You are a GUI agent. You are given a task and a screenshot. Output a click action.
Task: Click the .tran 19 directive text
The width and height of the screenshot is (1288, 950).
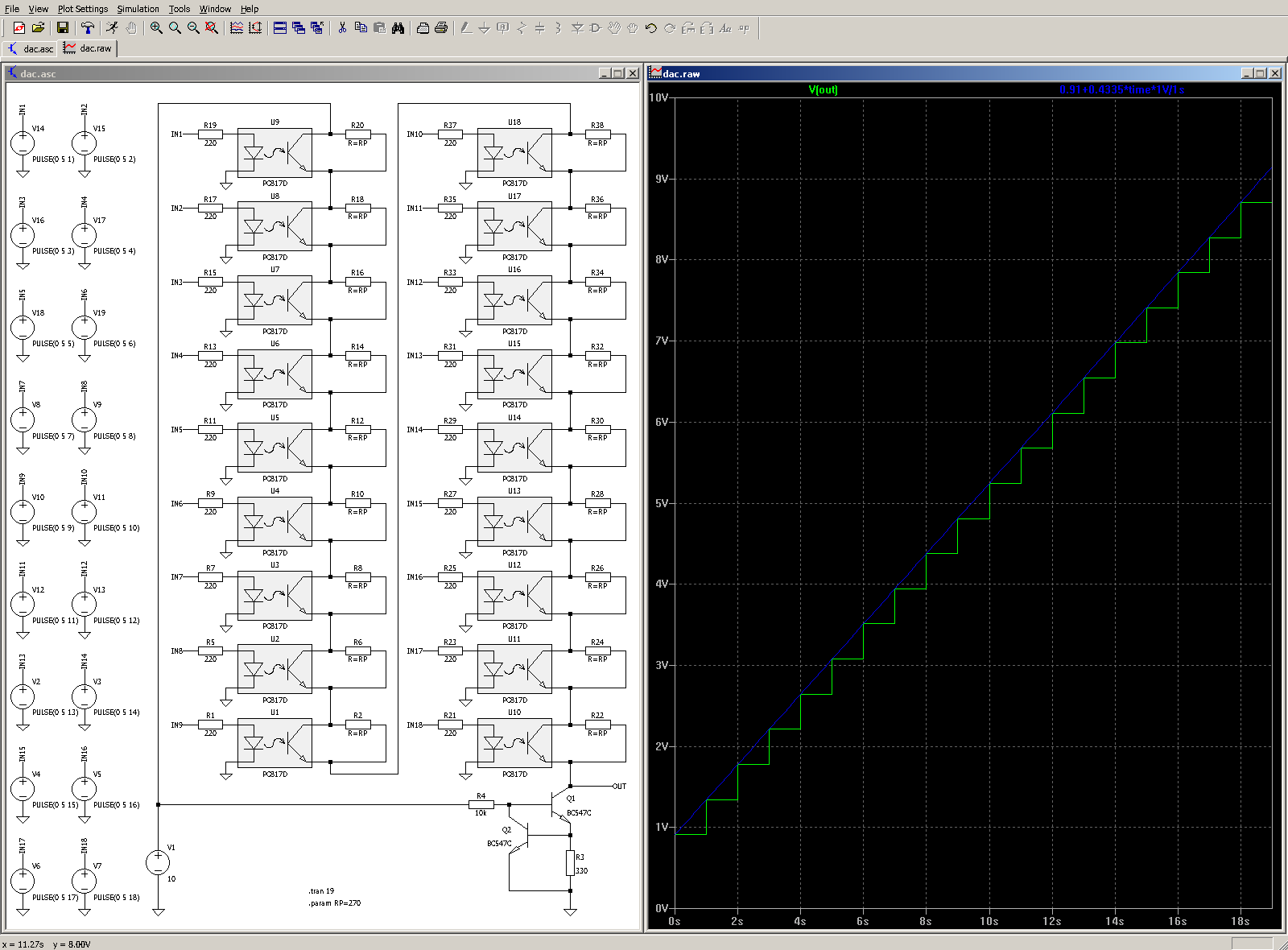coord(321,891)
